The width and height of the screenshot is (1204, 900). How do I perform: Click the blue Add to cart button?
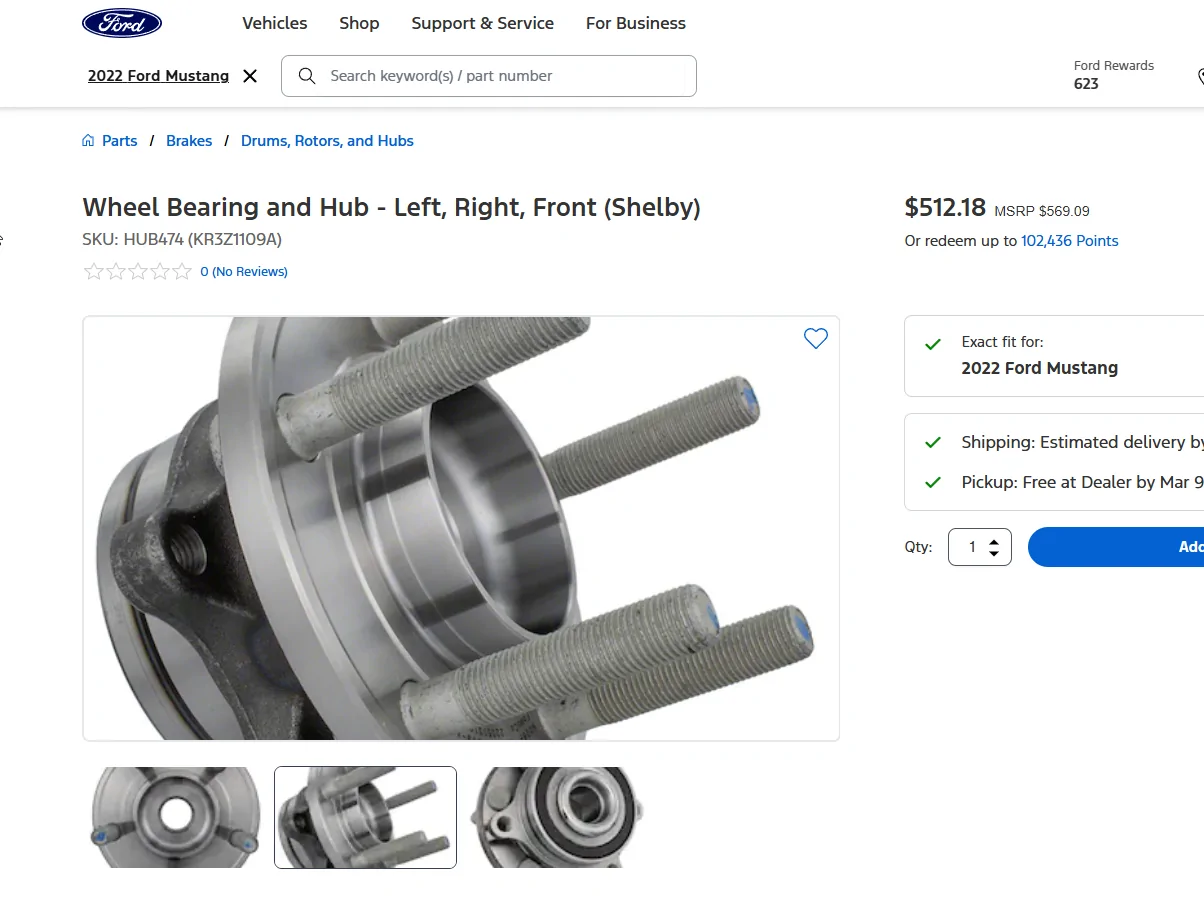click(1116, 547)
